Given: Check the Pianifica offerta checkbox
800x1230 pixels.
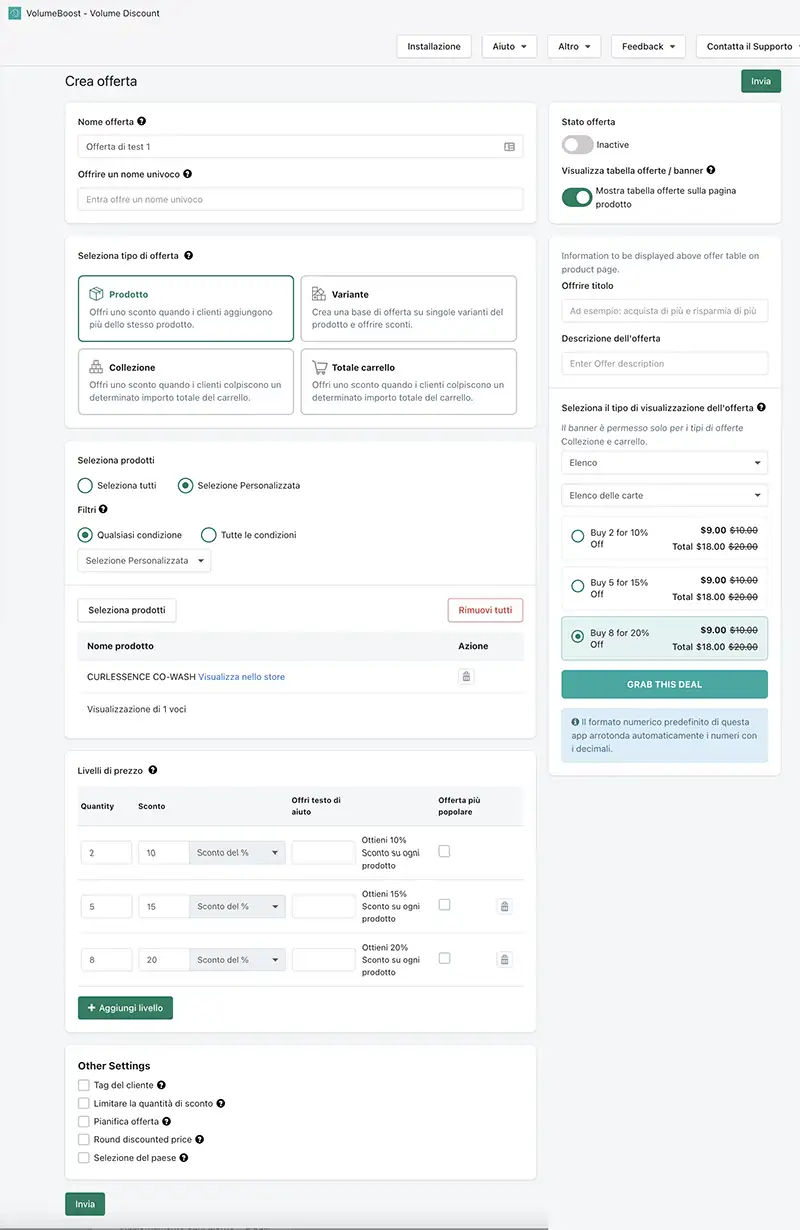Looking at the screenshot, I should click(84, 1121).
